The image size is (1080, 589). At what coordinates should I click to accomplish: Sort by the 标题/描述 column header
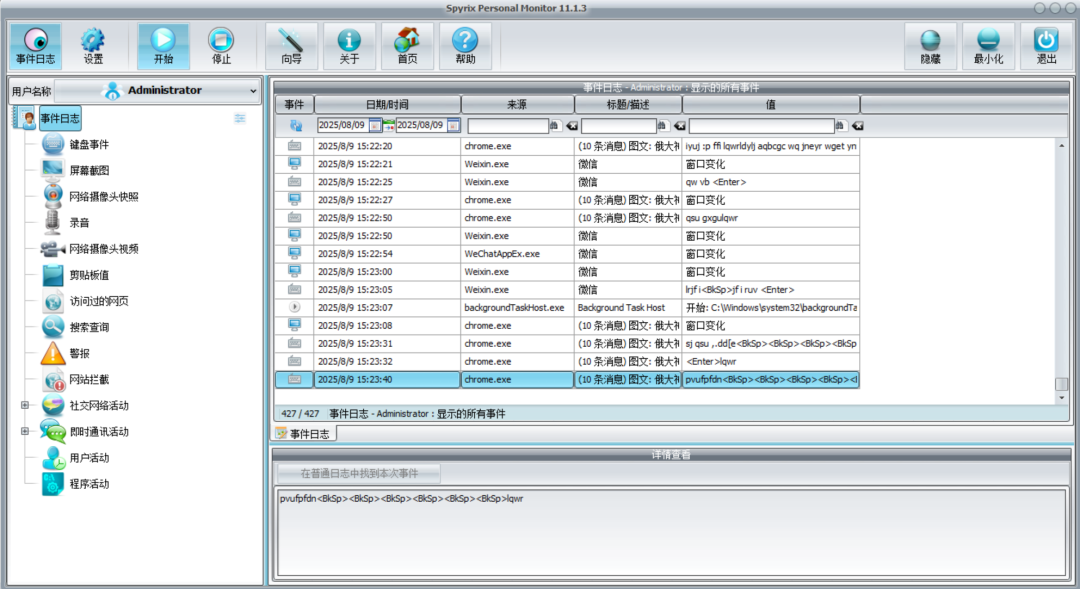point(628,105)
